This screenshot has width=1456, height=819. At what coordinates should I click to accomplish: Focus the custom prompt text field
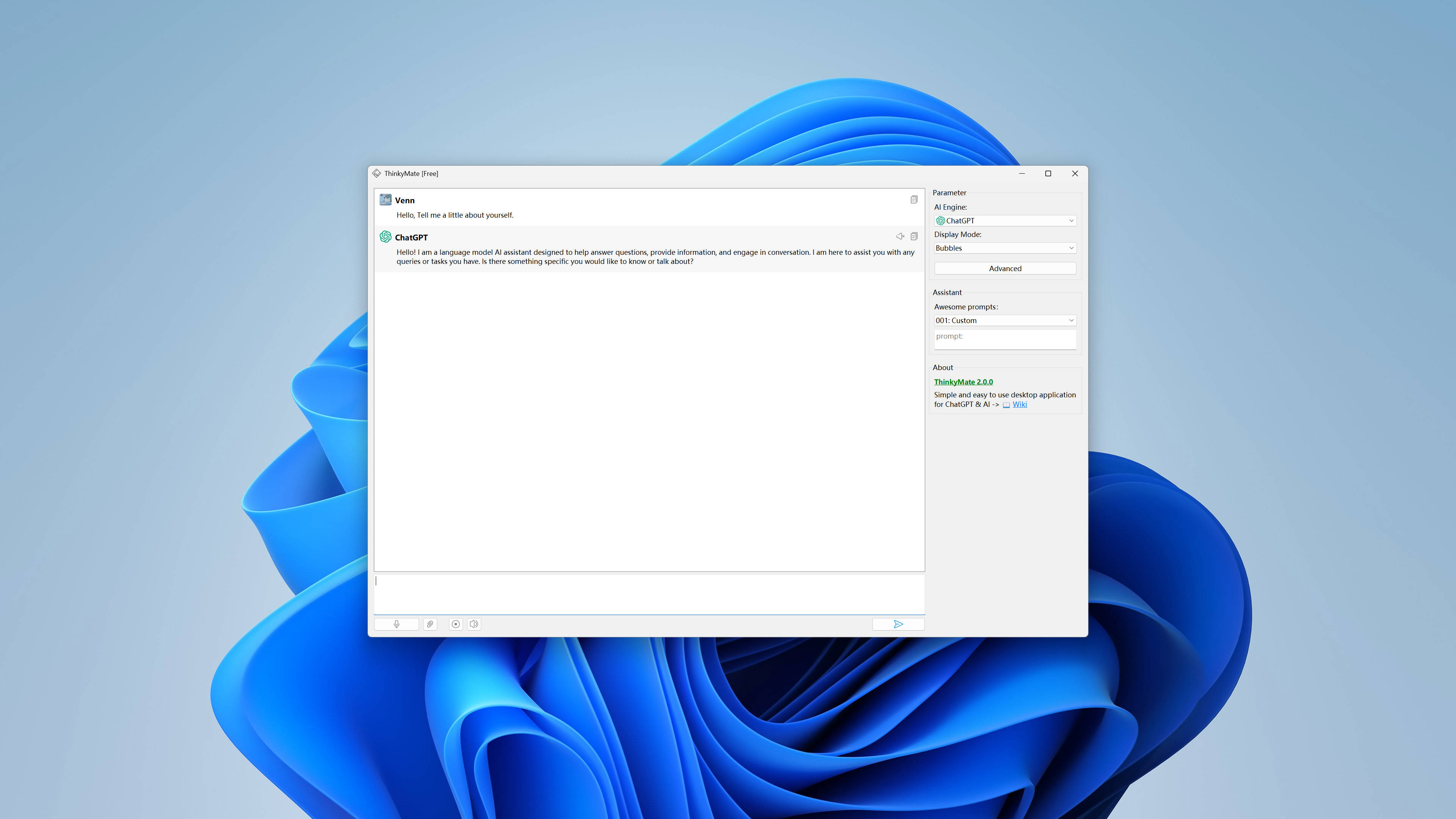tap(1005, 340)
